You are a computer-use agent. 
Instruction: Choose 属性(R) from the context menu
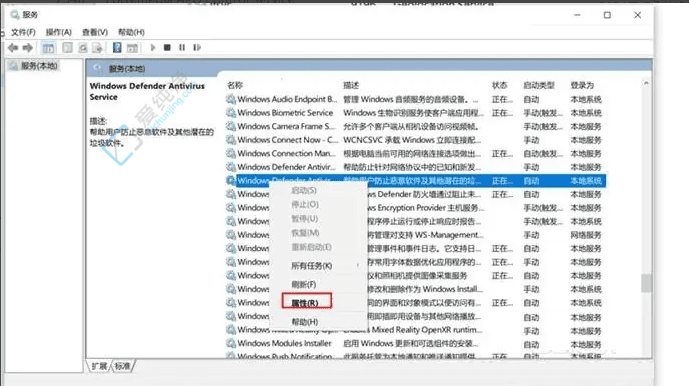[x=306, y=302]
